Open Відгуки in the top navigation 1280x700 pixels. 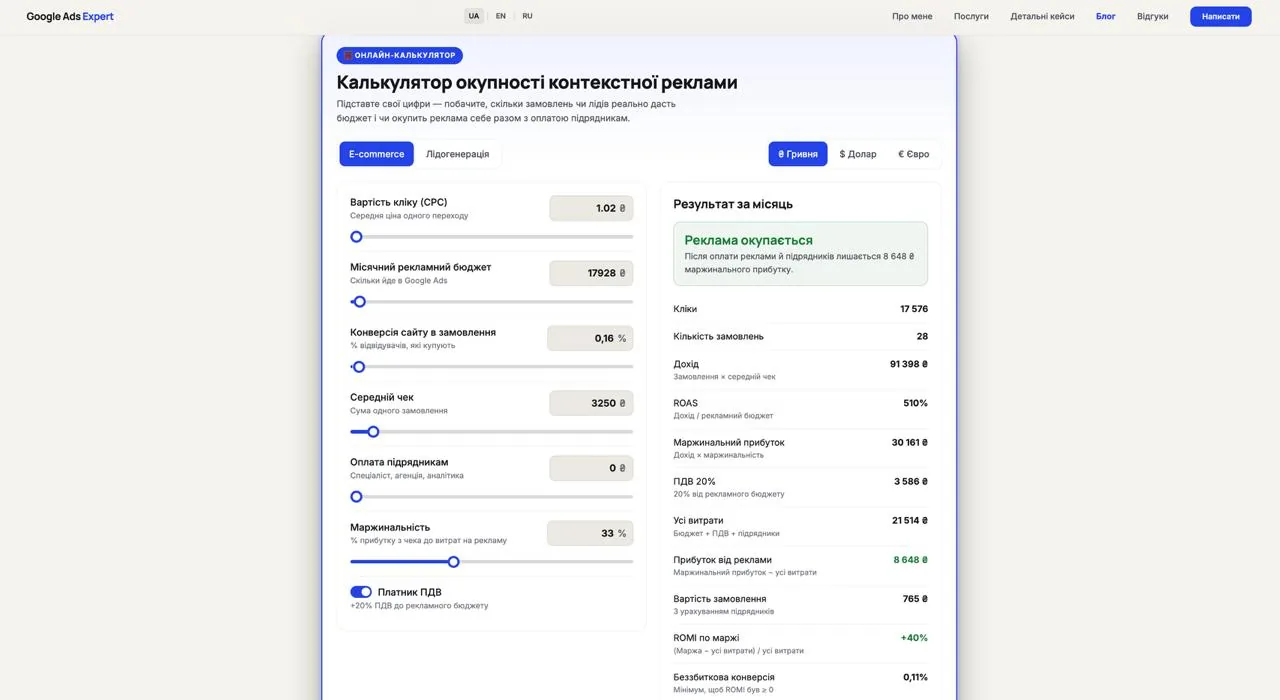(1153, 16)
